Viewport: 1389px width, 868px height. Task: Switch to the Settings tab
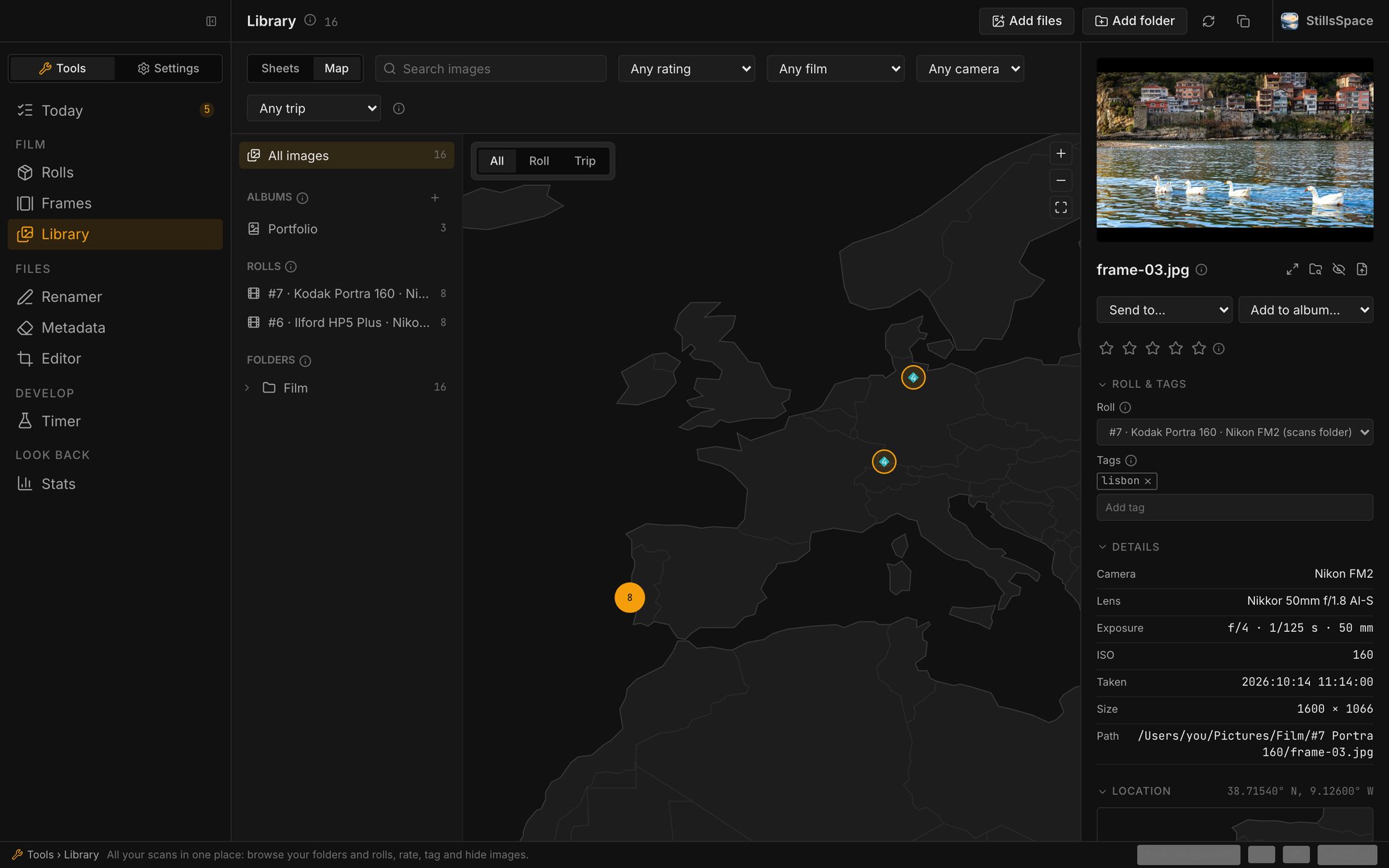click(x=168, y=68)
